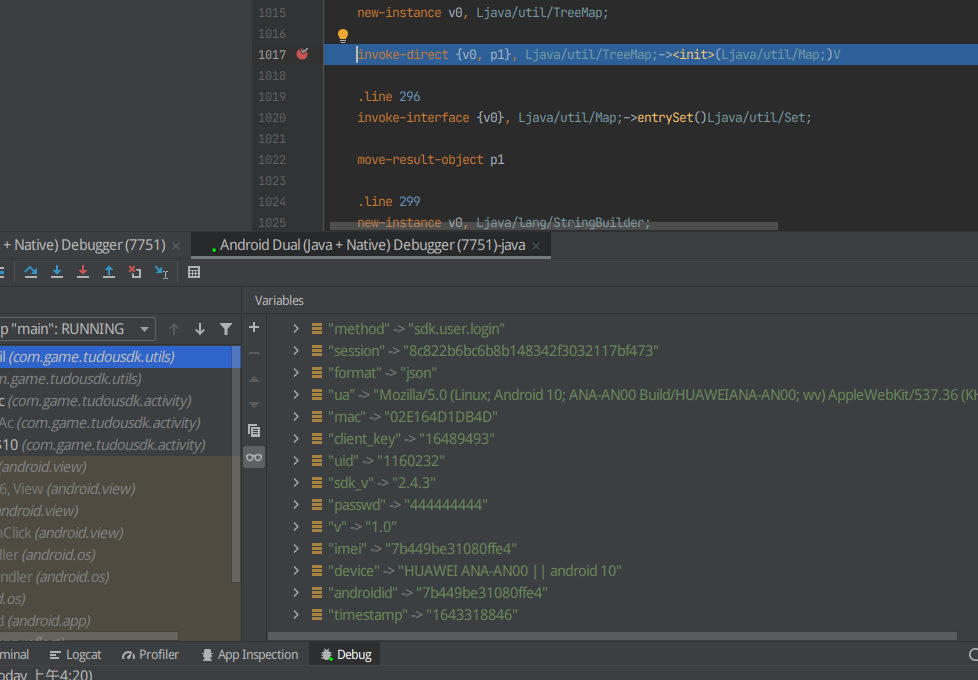Click the ".line 296" code line
This screenshot has width=978, height=680.
[x=389, y=97]
